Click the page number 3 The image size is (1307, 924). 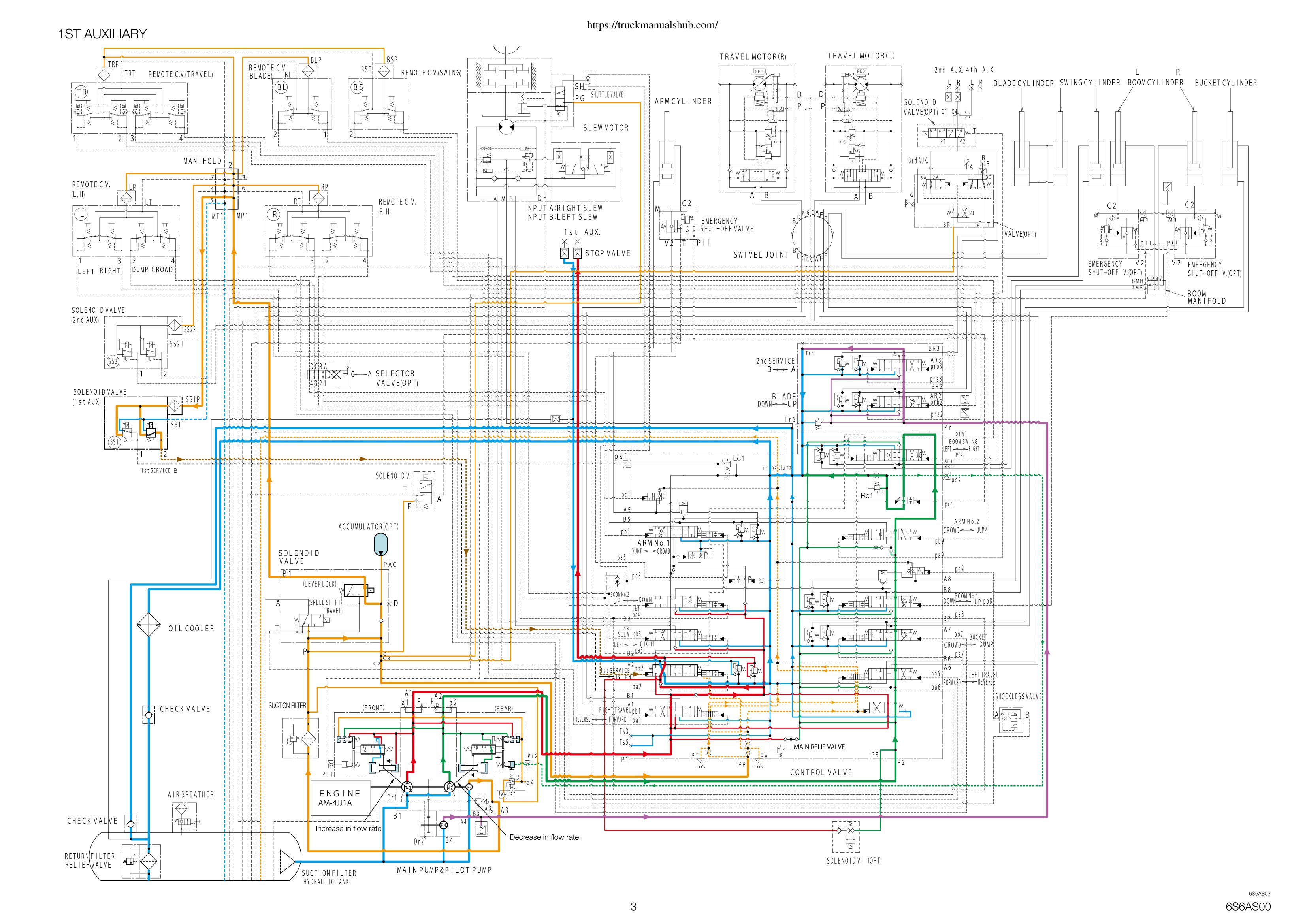633,907
